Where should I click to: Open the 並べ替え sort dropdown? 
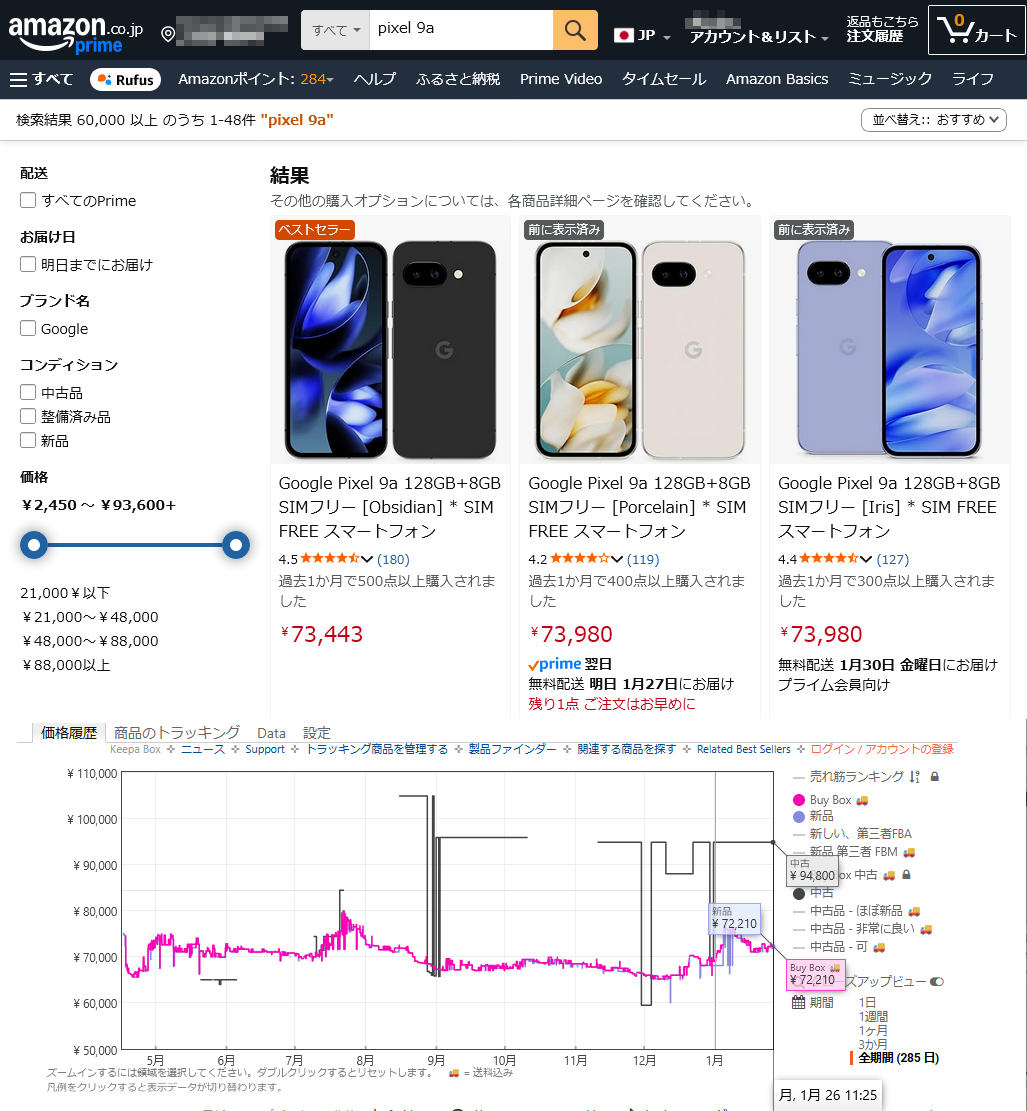(933, 120)
